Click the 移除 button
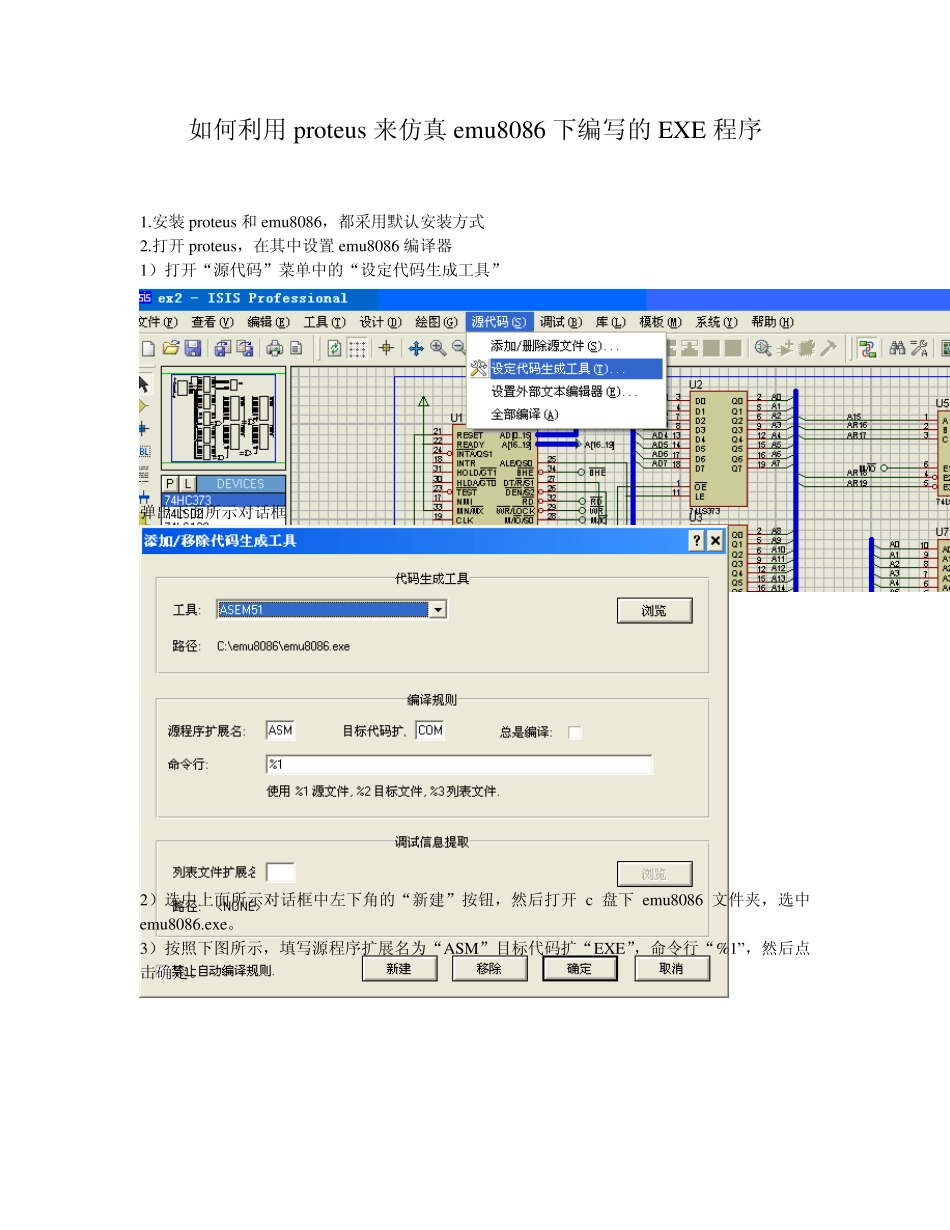The image size is (950, 1230). 489,969
